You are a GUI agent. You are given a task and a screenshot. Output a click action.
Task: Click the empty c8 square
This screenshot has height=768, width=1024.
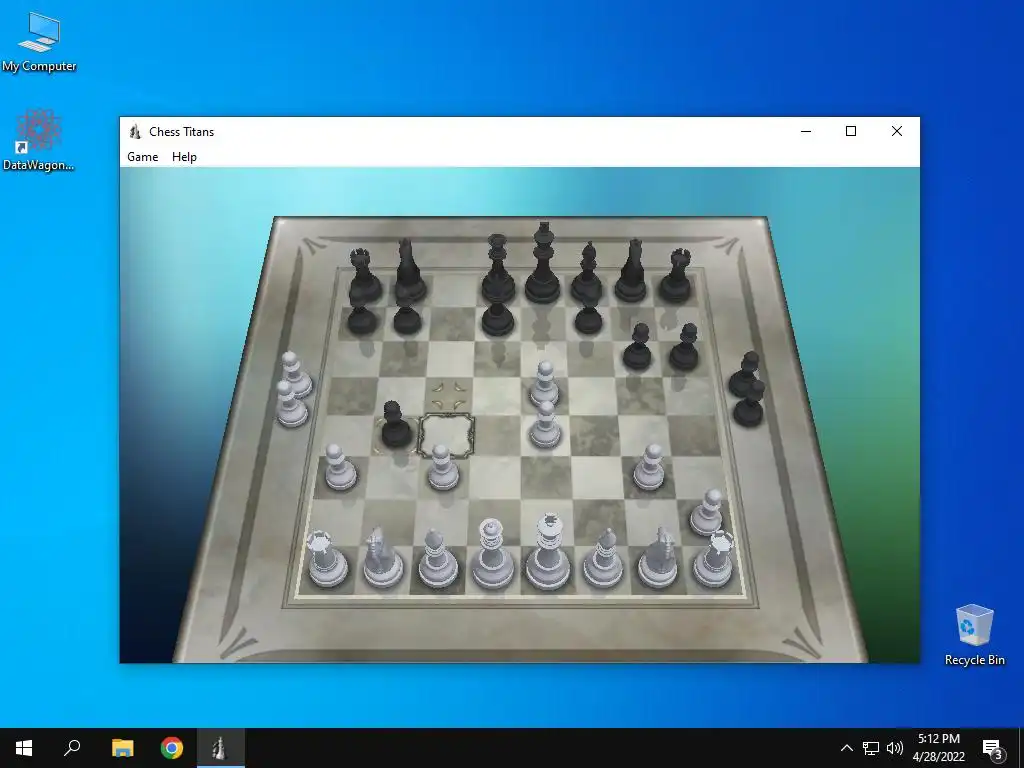(x=453, y=291)
